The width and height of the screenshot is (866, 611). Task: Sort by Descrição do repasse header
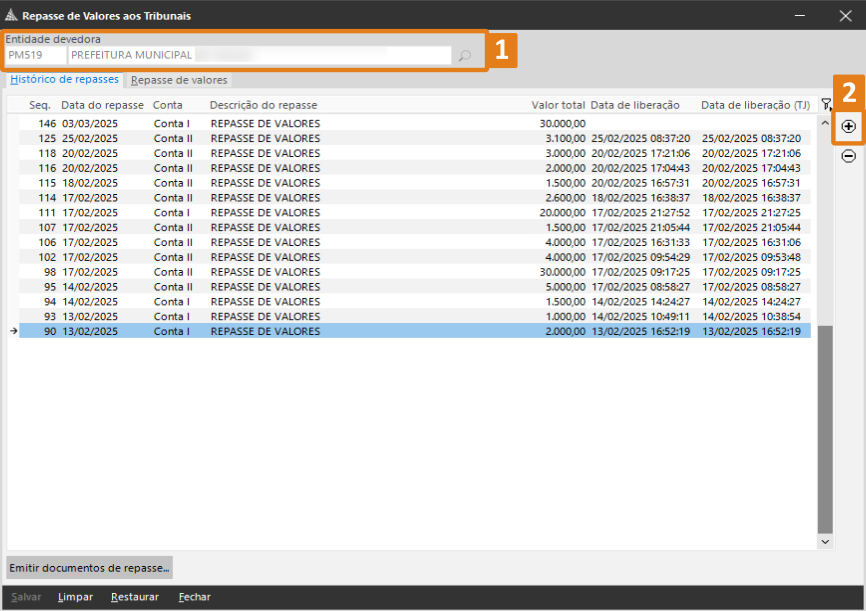pos(263,105)
